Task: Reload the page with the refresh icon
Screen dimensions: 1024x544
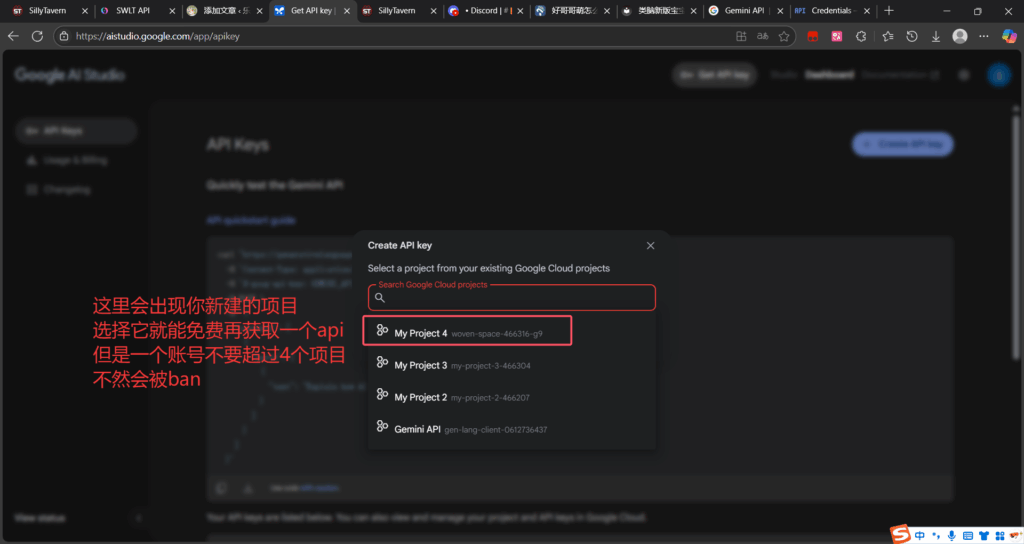Action: tap(37, 36)
